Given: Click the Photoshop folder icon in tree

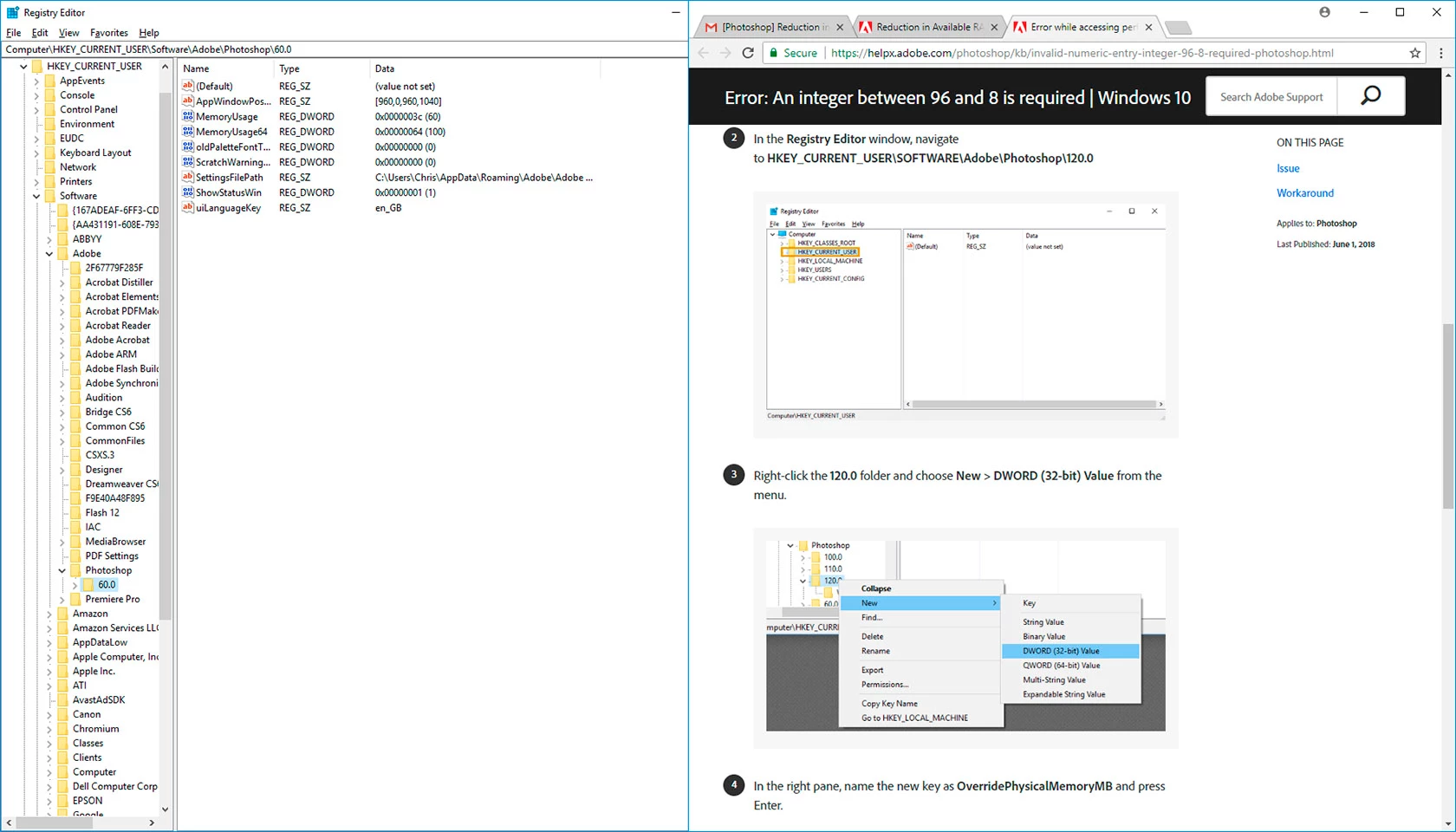Looking at the screenshot, I should [x=75, y=570].
